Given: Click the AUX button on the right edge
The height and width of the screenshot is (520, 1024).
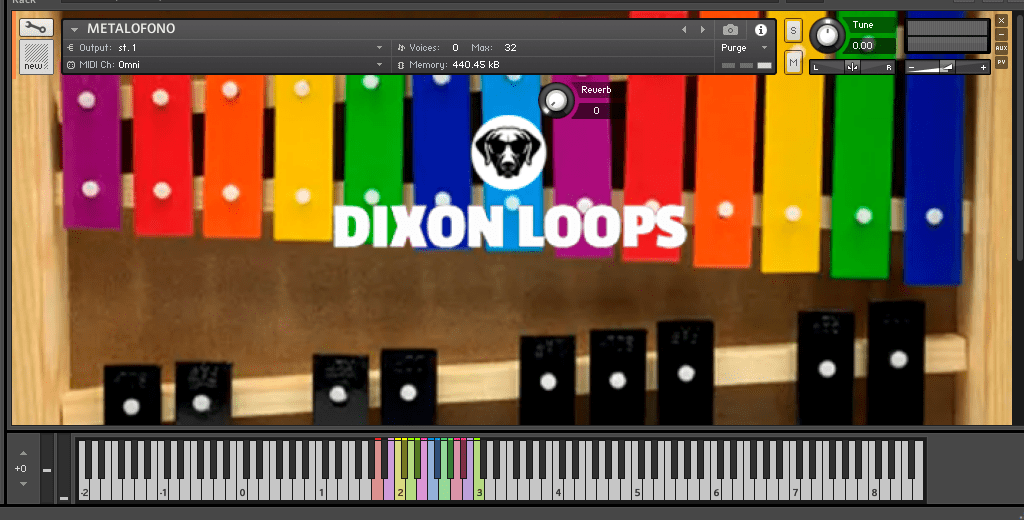Looking at the screenshot, I should (x=1001, y=48).
